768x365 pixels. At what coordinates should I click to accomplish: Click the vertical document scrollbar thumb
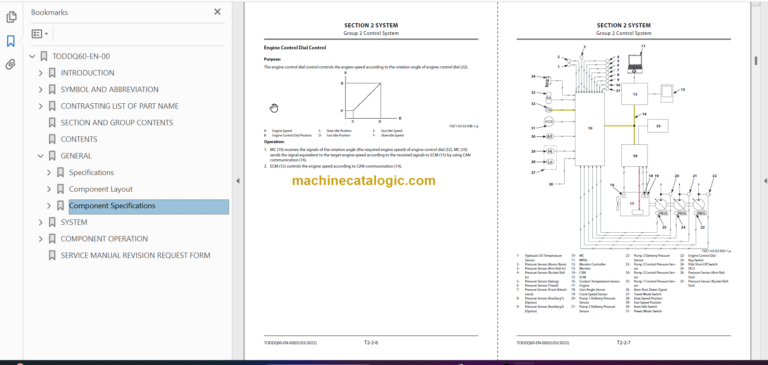[x=756, y=60]
